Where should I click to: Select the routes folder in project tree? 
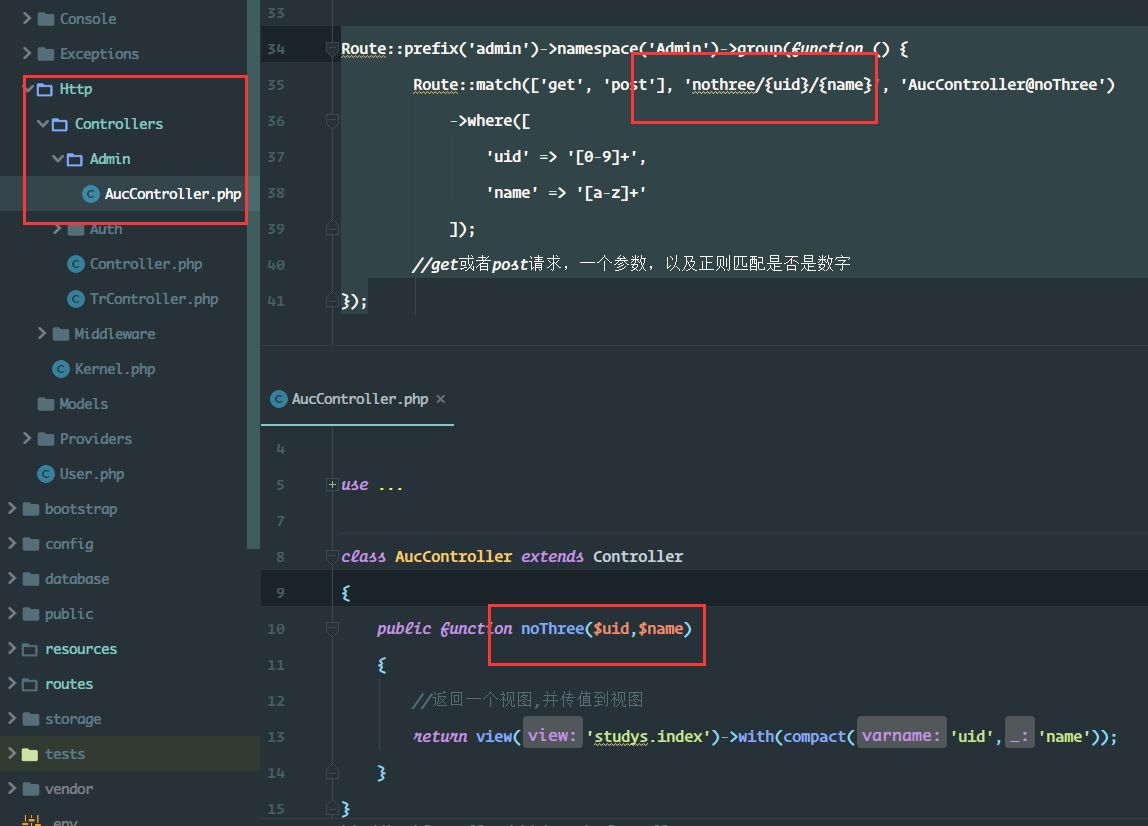click(x=68, y=684)
